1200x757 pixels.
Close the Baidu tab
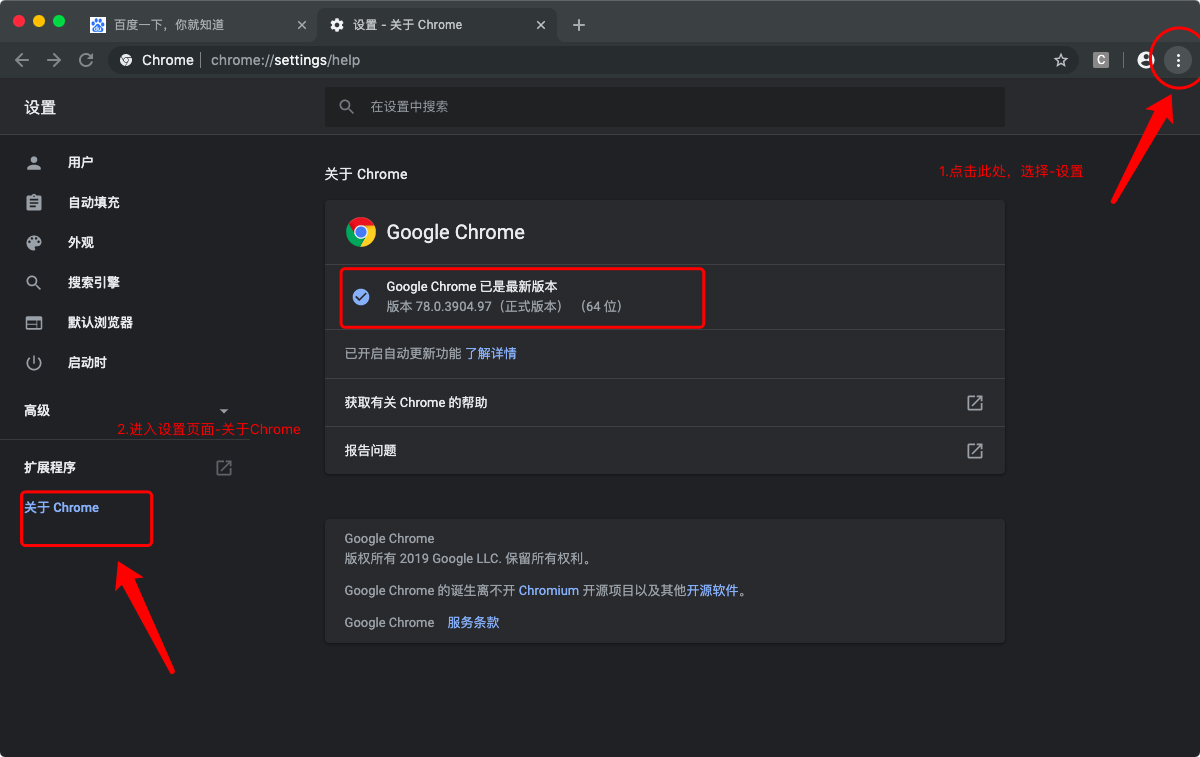point(302,25)
